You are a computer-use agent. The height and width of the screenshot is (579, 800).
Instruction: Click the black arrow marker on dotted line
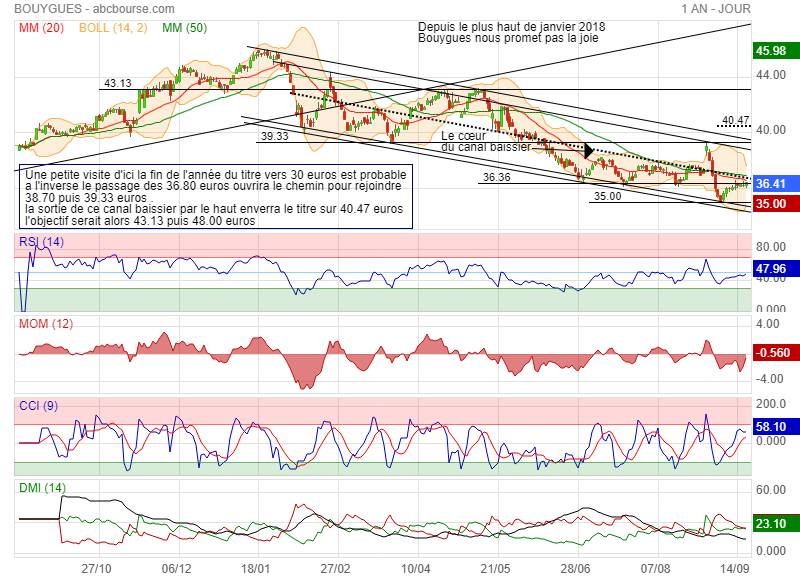(x=588, y=150)
